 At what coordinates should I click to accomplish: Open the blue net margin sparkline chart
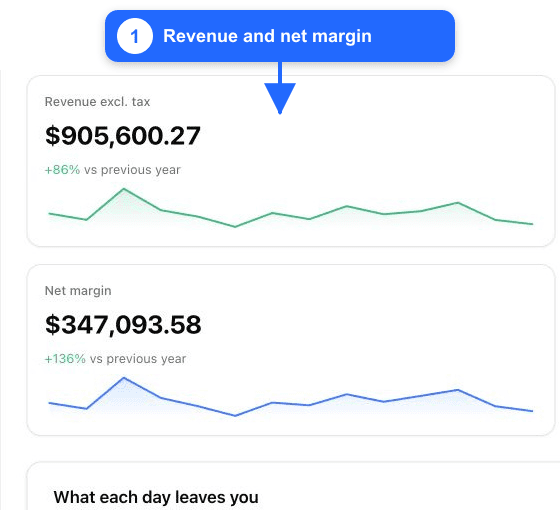[x=291, y=397]
